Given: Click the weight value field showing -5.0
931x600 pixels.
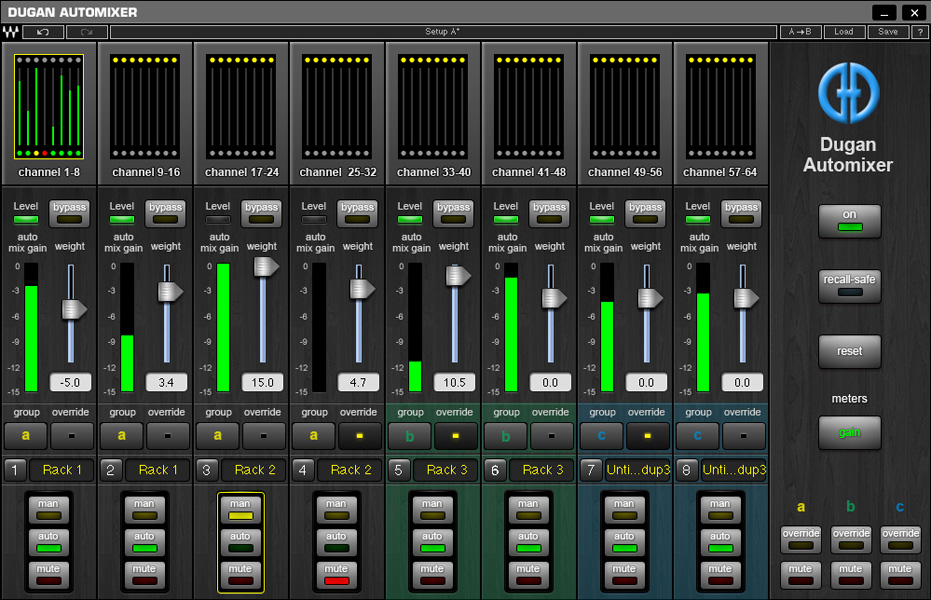Looking at the screenshot, I should click(x=70, y=383).
